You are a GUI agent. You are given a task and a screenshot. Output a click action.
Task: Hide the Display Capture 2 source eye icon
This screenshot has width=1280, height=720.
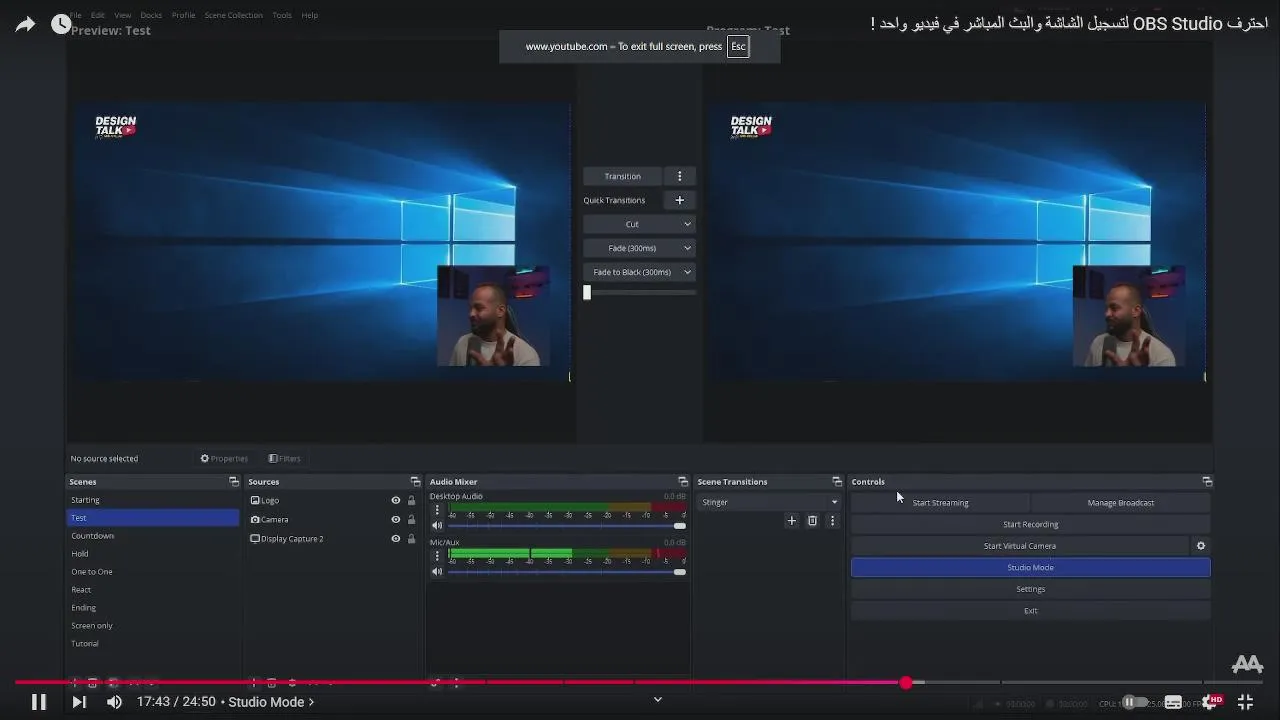click(x=396, y=539)
